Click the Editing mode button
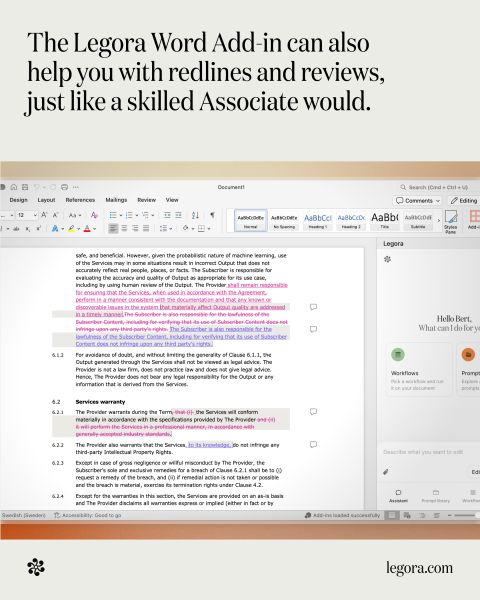This screenshot has width=480, height=600. [464, 201]
